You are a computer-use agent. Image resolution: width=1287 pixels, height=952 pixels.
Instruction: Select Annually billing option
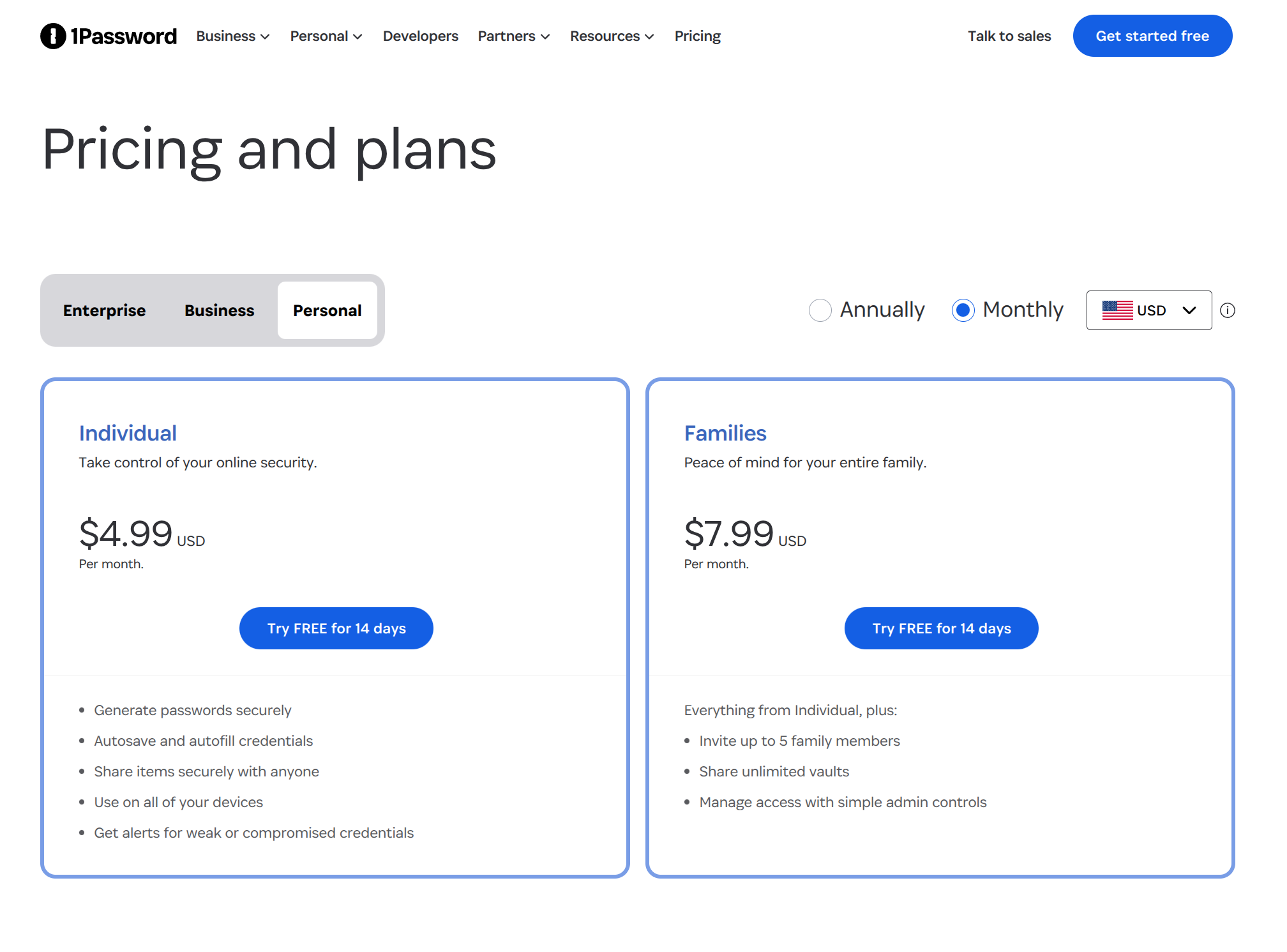pyautogui.click(x=820, y=310)
